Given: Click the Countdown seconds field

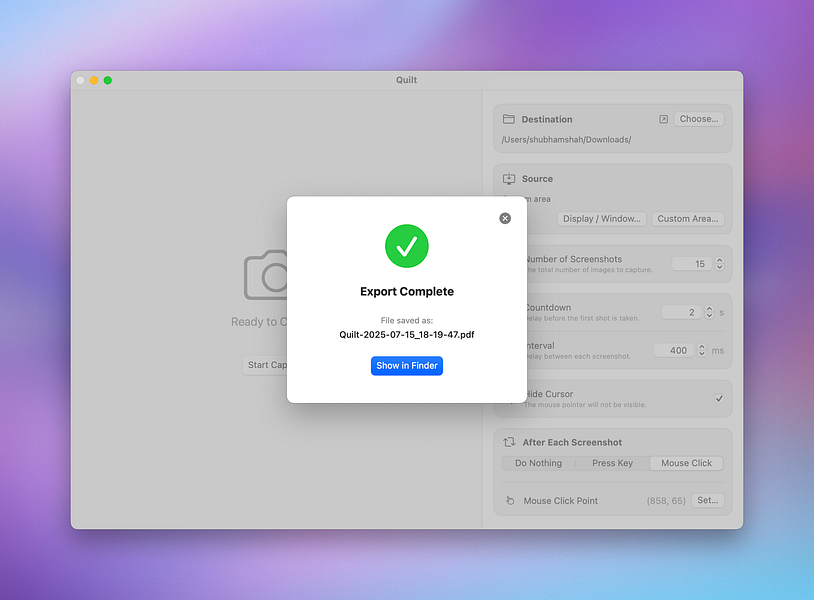Looking at the screenshot, I should pos(682,312).
